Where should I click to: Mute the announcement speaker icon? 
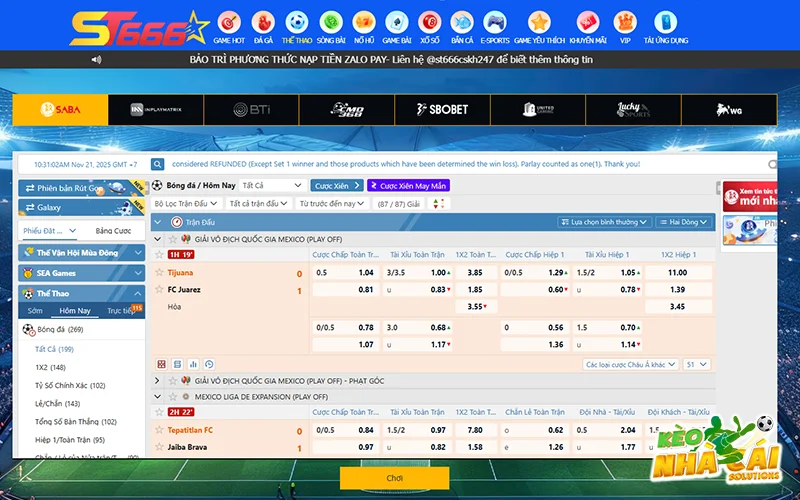(x=96, y=60)
